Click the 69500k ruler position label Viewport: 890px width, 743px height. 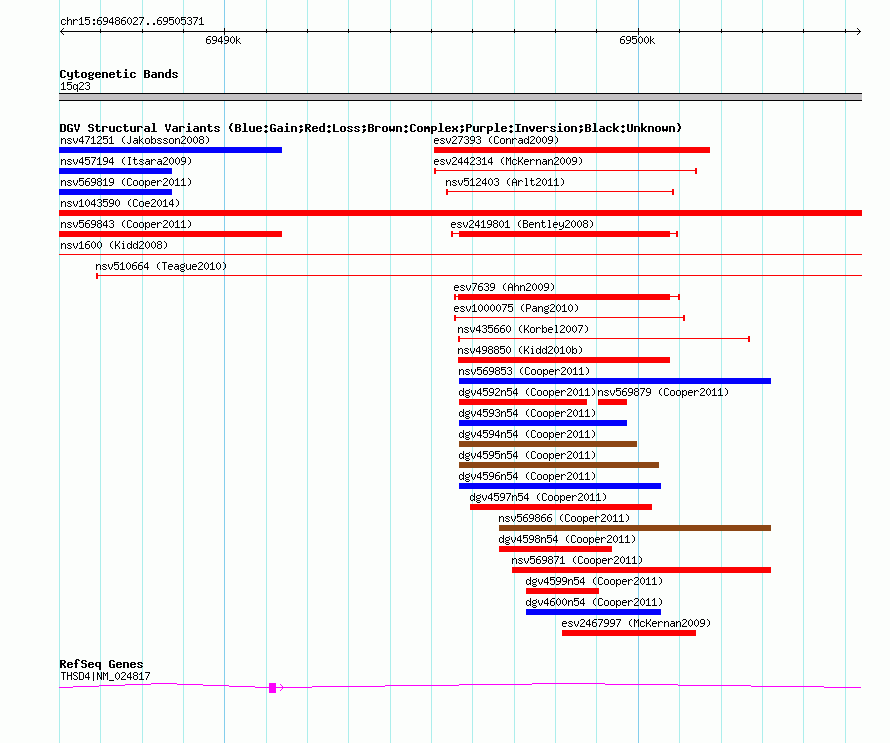637,40
